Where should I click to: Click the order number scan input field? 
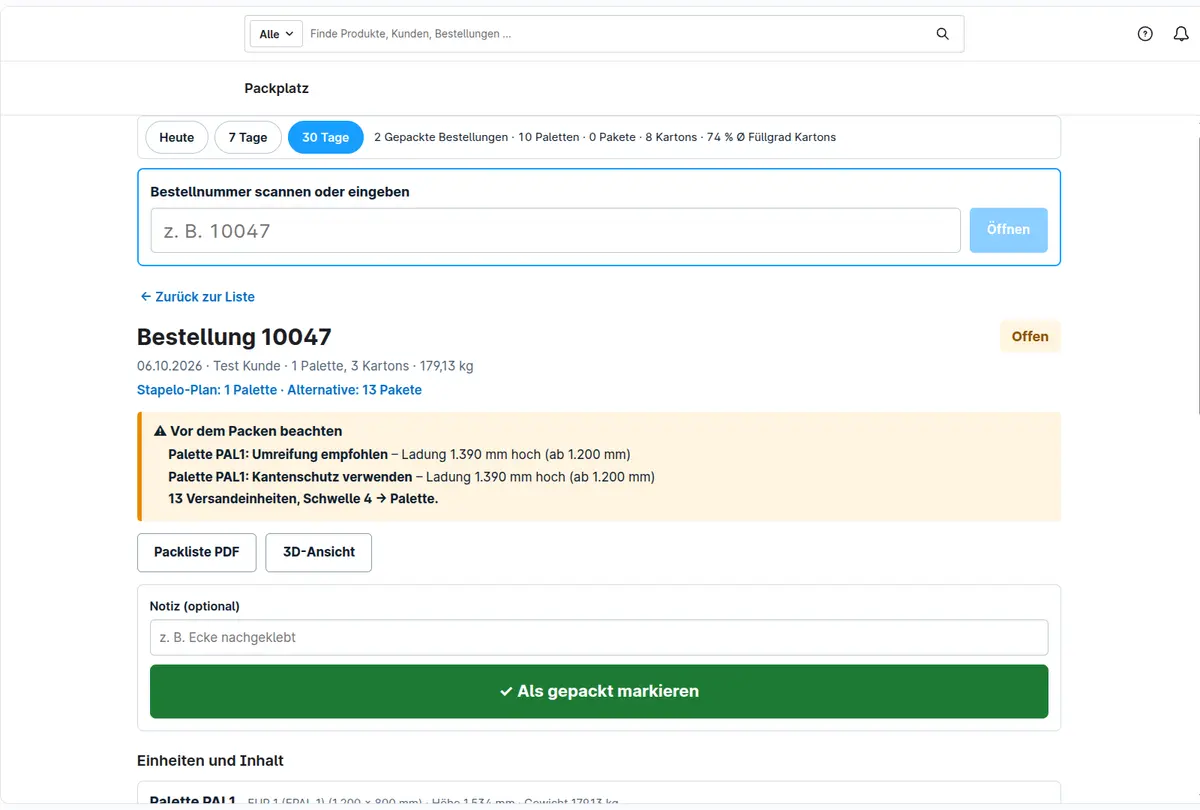[x=556, y=231]
